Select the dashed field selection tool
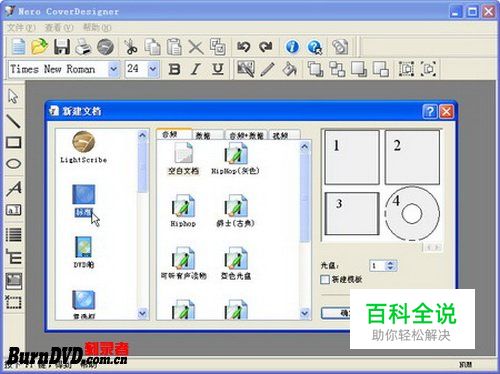 (x=14, y=302)
